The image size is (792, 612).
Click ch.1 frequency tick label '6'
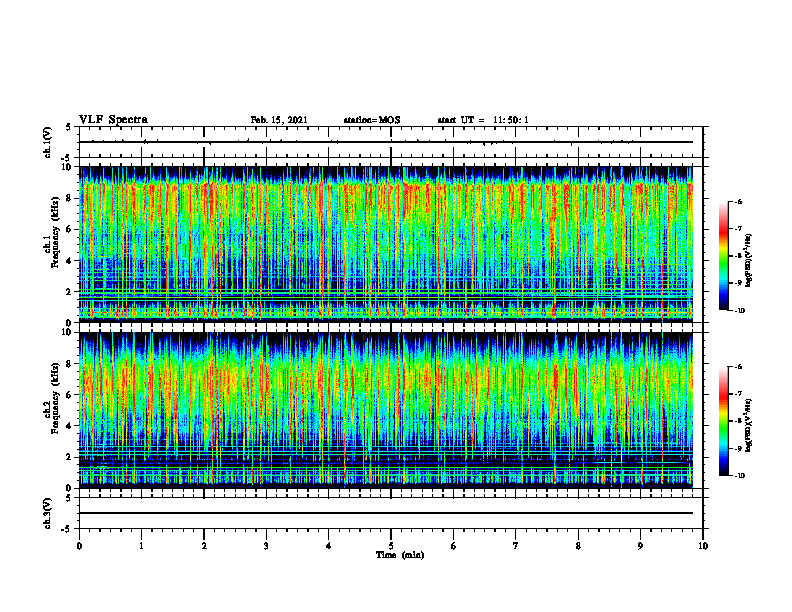(69, 229)
